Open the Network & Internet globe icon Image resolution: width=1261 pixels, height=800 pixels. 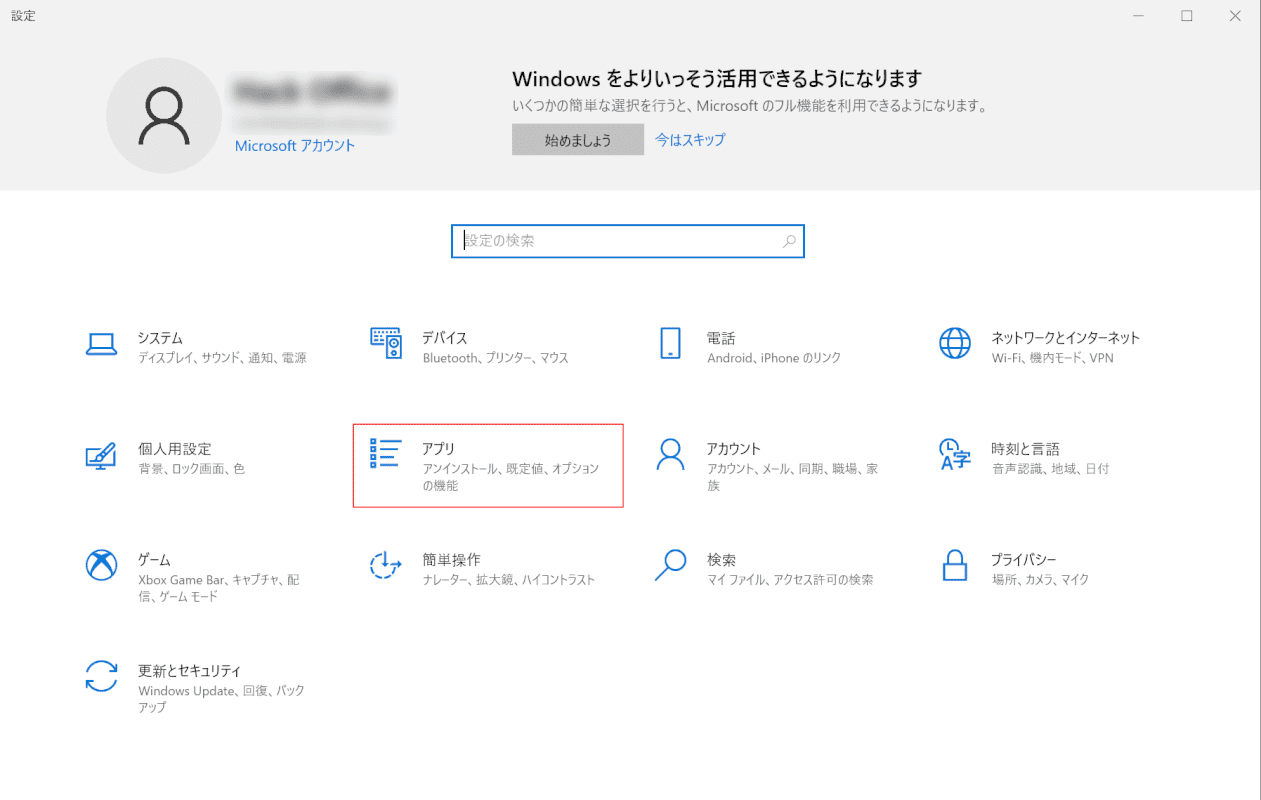[x=954, y=343]
